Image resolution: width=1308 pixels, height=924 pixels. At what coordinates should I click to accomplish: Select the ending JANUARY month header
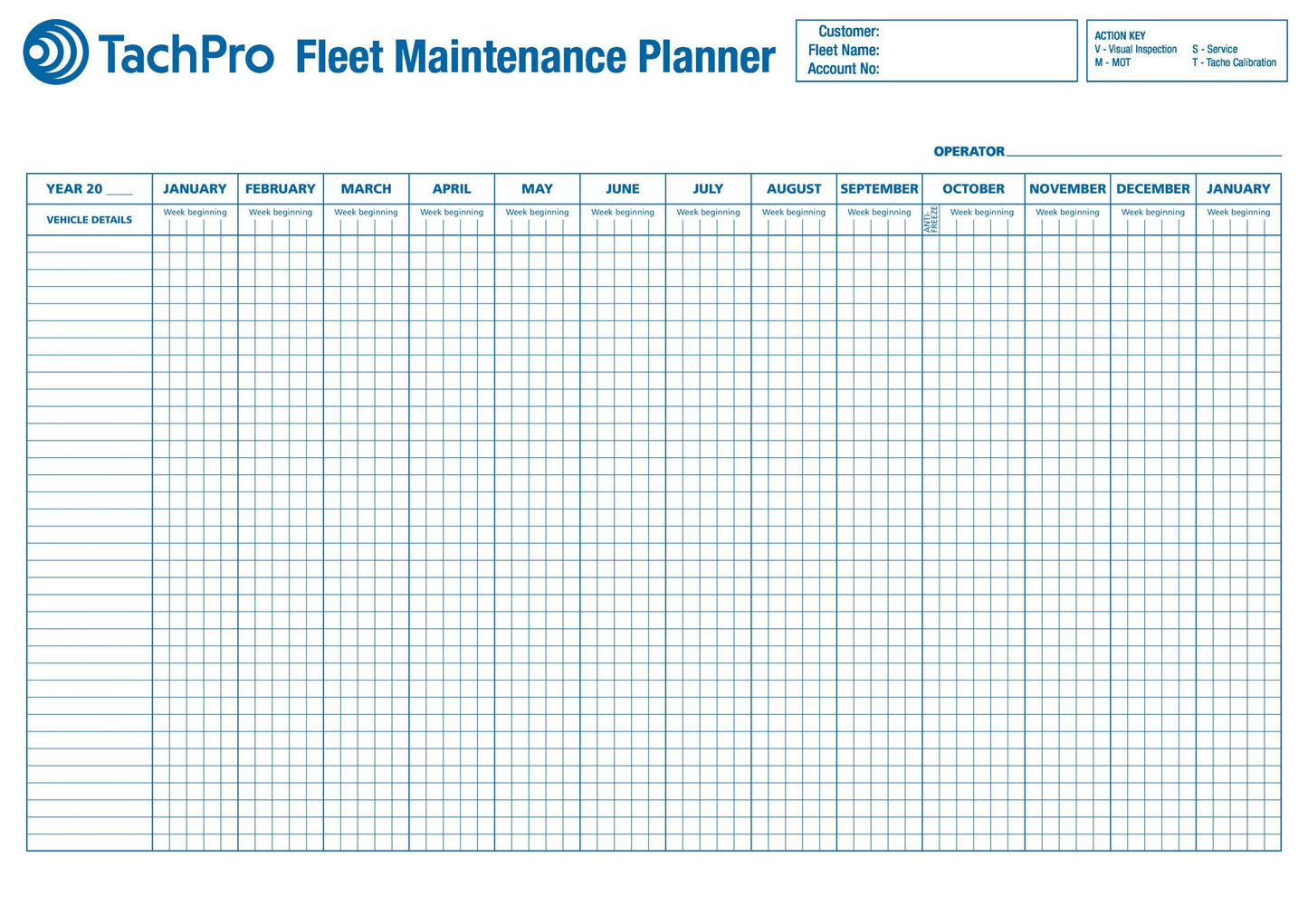[1239, 188]
